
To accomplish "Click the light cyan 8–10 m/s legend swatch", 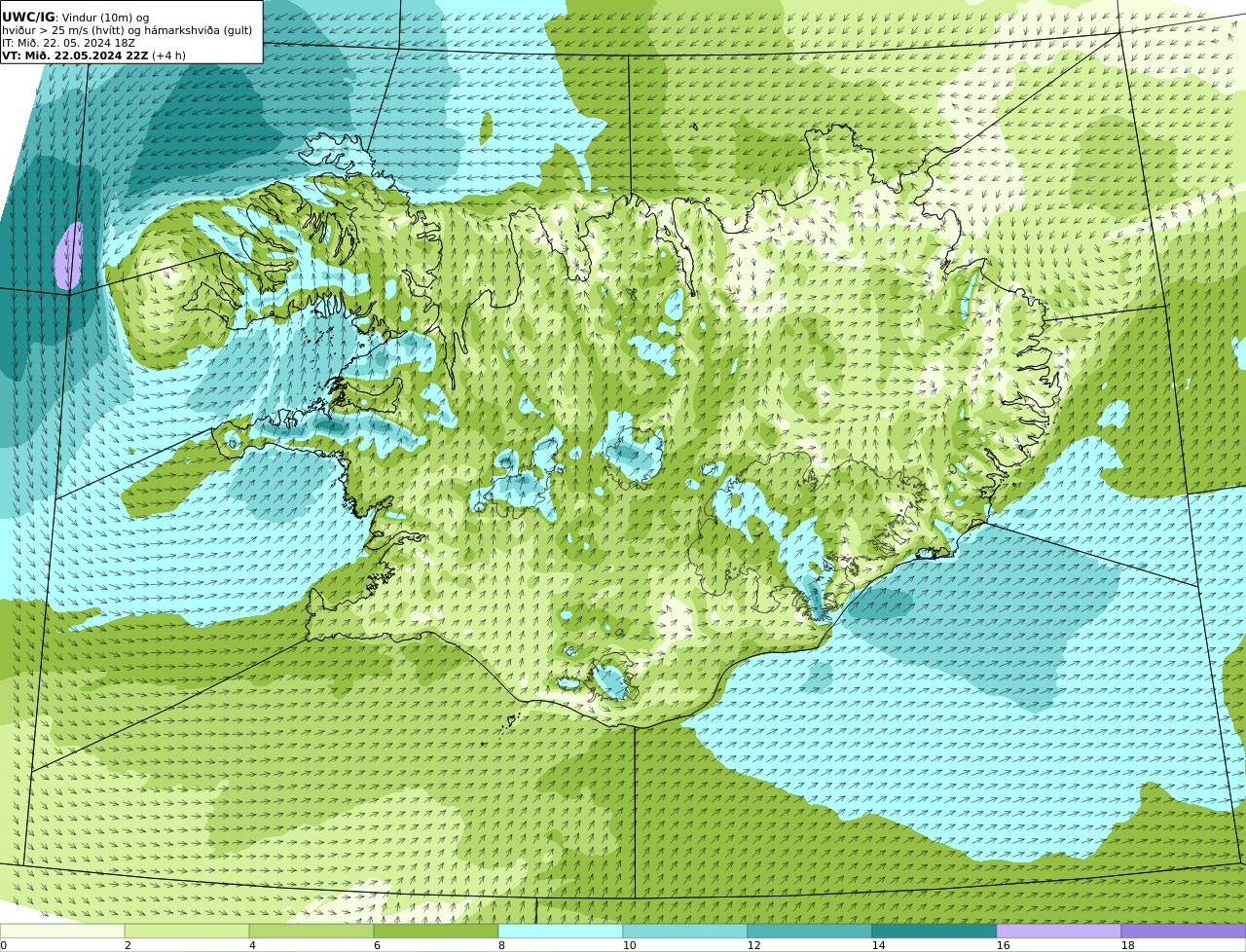I will click(561, 931).
